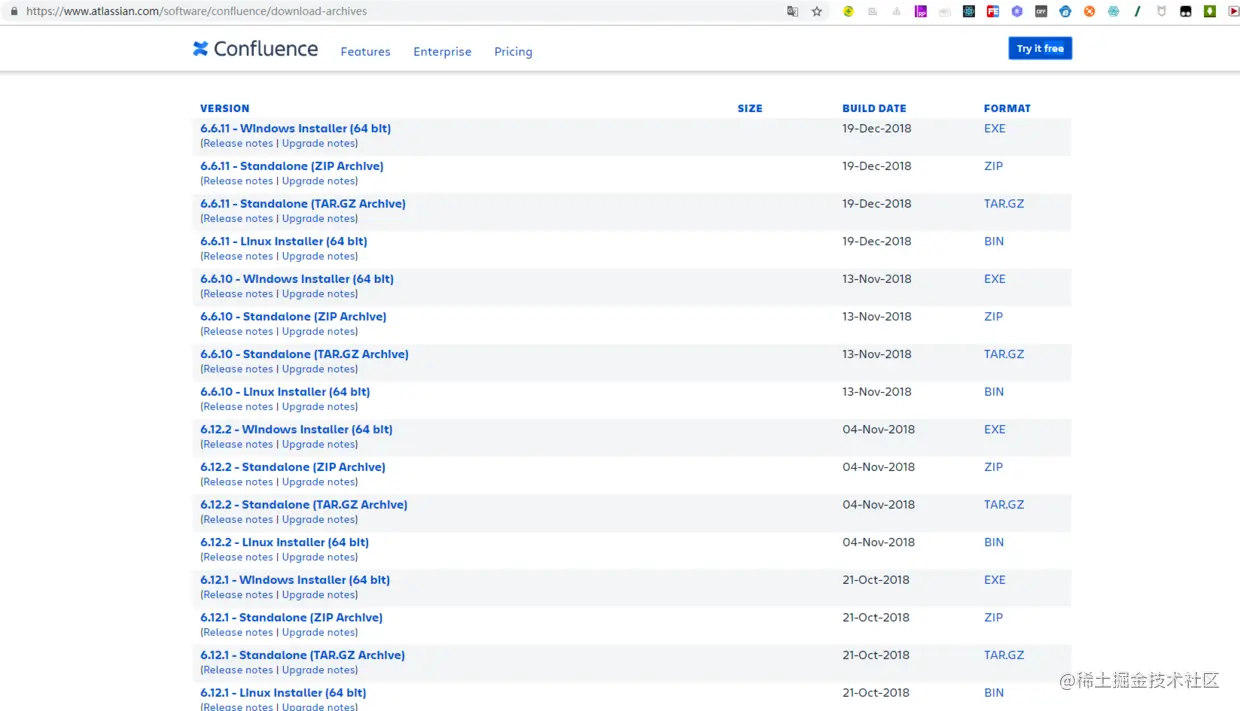This screenshot has height=711, width=1240.
Task: Open Upgrade notes for 6.12.2 Linux Installer
Action: [x=318, y=557]
